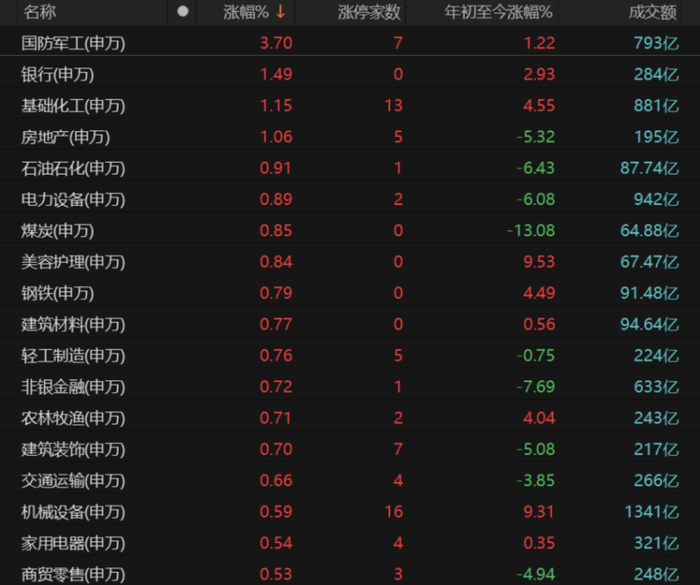Screen dimensions: 700x585
Task: Open 煤炭(申万) sector details
Action: 350,230
